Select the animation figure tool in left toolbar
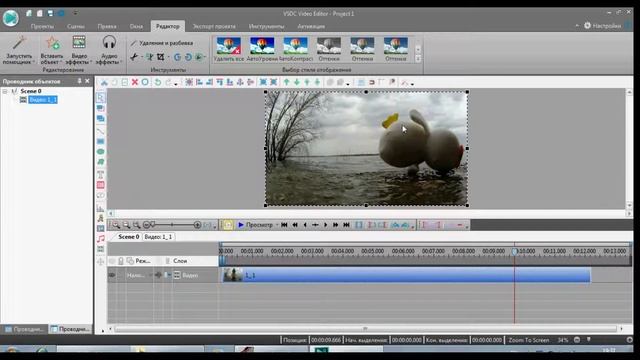 pyautogui.click(x=100, y=218)
